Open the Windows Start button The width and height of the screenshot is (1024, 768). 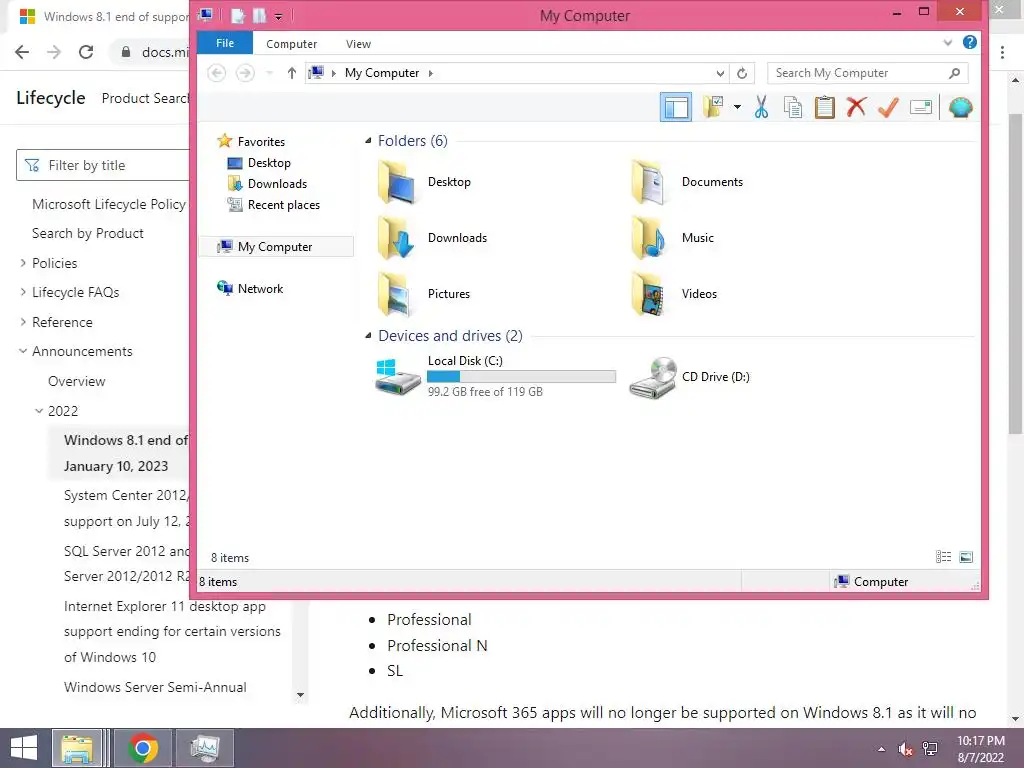24,748
